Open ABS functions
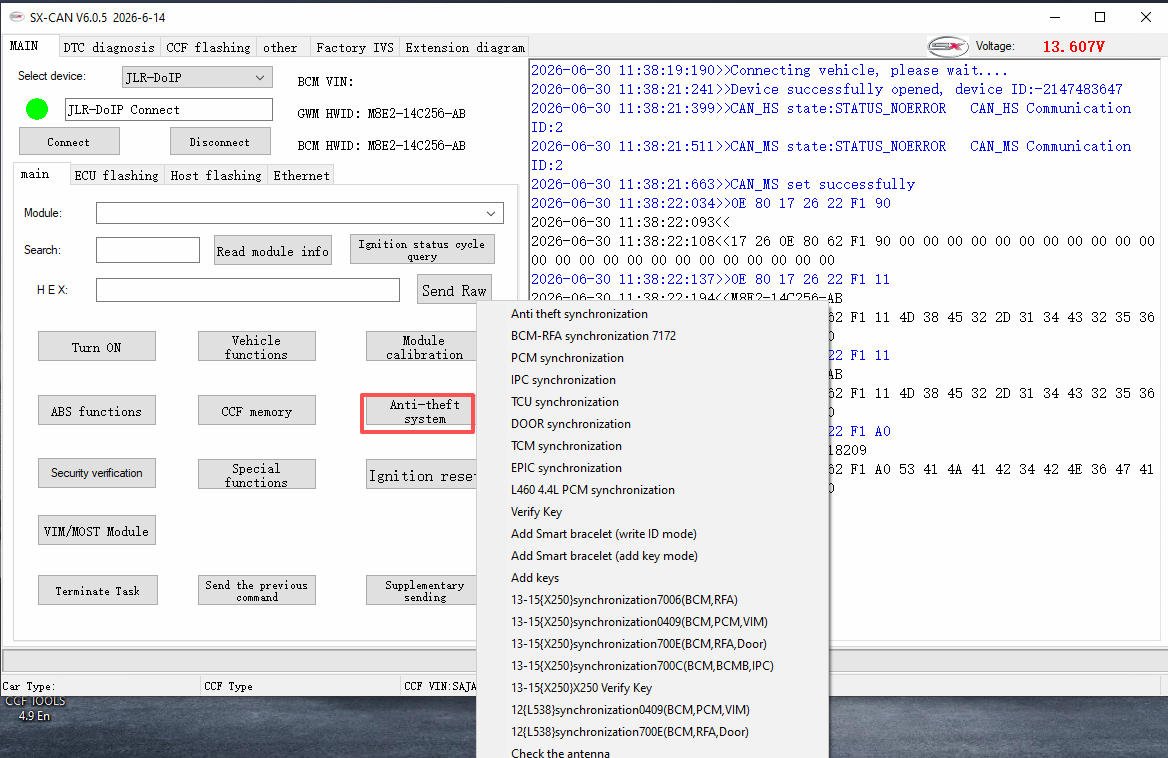This screenshot has width=1168, height=758. pos(97,411)
